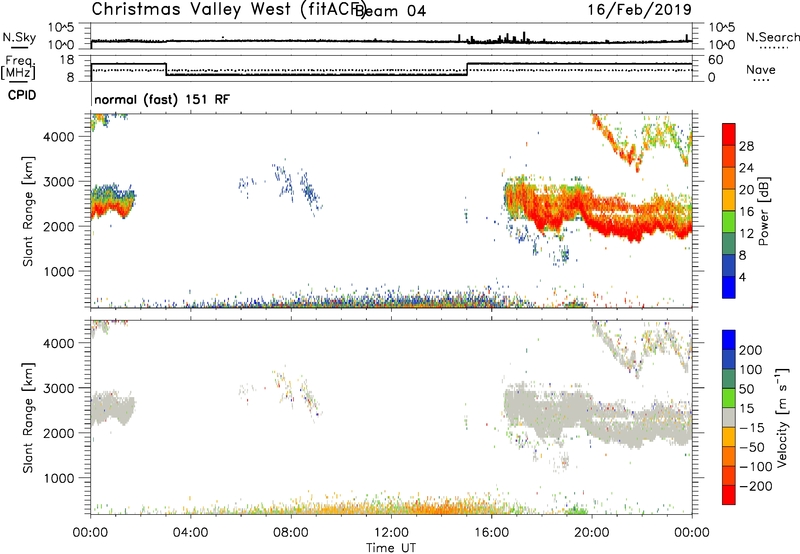Click the '60' Nave axis tick
This screenshot has height=554, width=800.
click(716, 60)
